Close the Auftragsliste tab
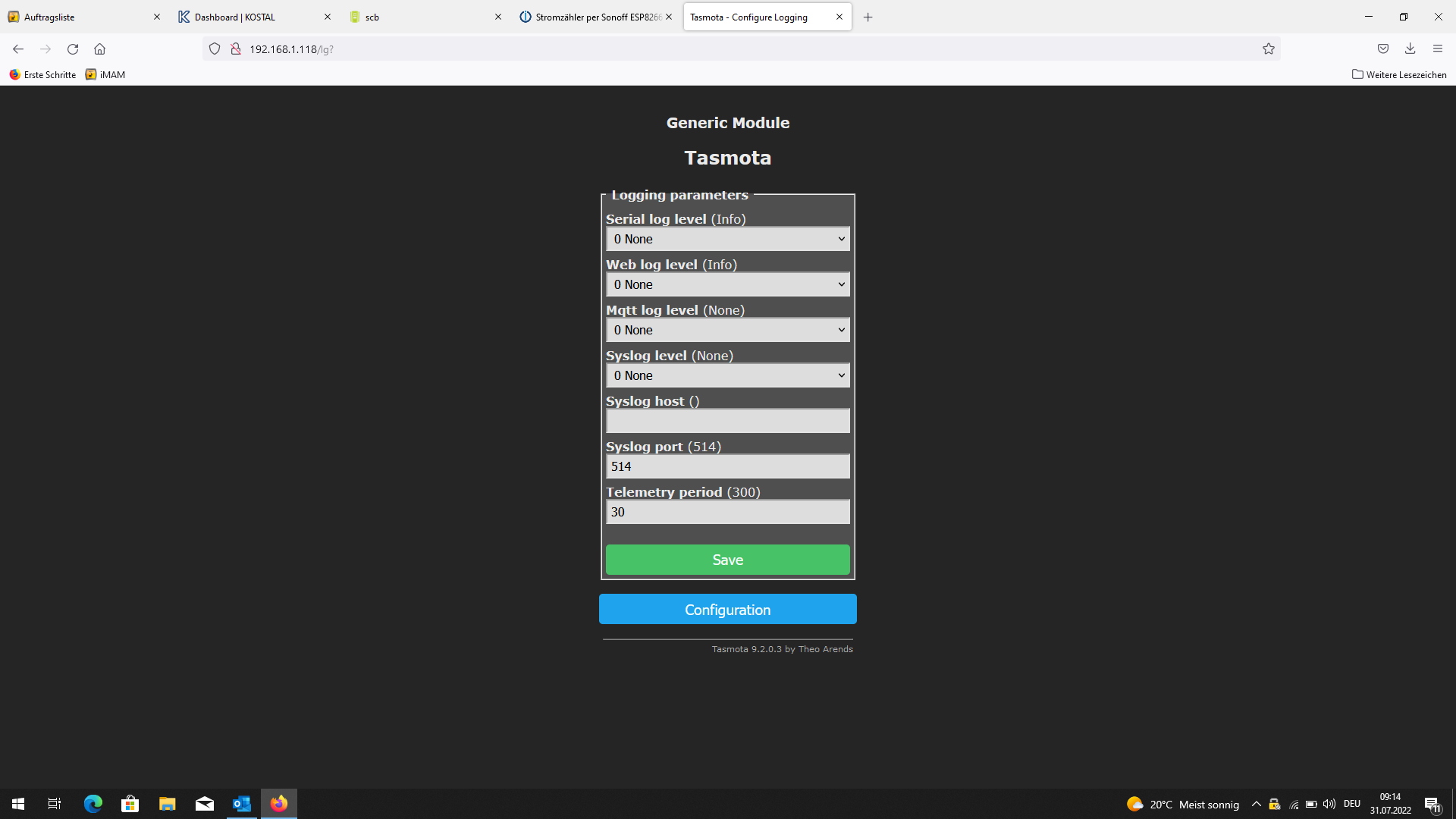Image resolution: width=1456 pixels, height=819 pixels. (157, 17)
